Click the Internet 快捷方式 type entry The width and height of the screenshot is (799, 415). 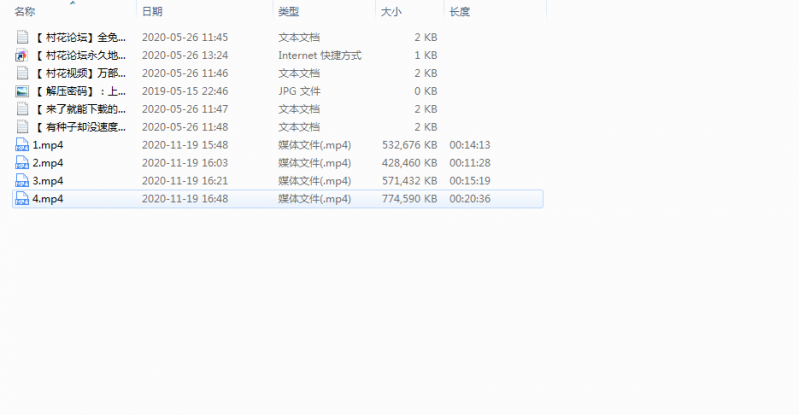pyautogui.click(x=319, y=55)
